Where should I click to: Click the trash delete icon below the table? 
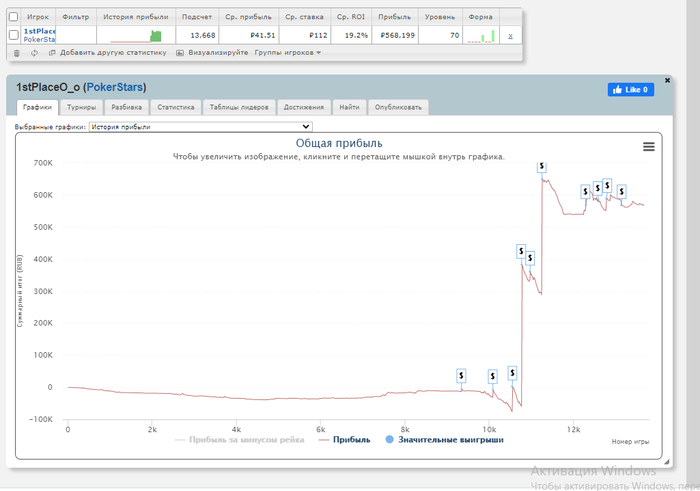pos(15,52)
